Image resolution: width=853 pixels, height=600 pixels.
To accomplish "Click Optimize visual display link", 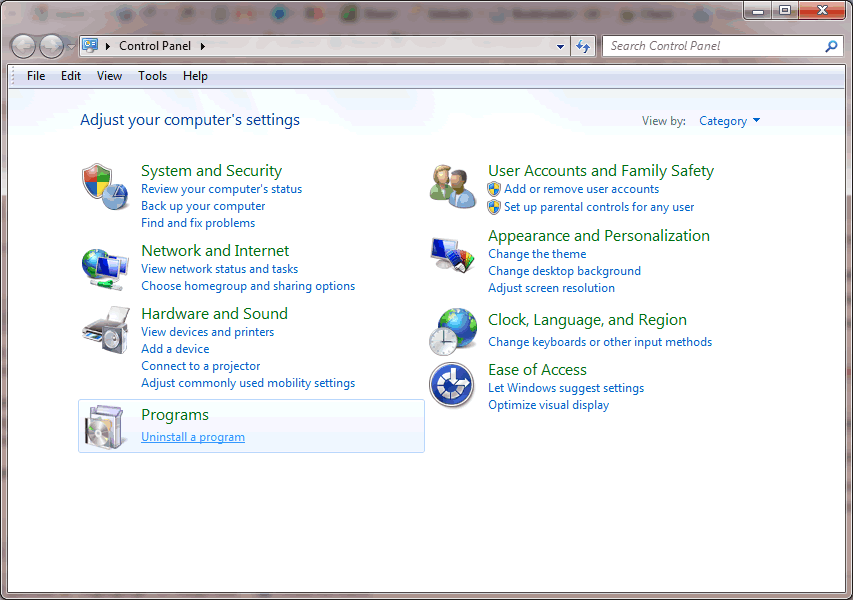I will [548, 405].
